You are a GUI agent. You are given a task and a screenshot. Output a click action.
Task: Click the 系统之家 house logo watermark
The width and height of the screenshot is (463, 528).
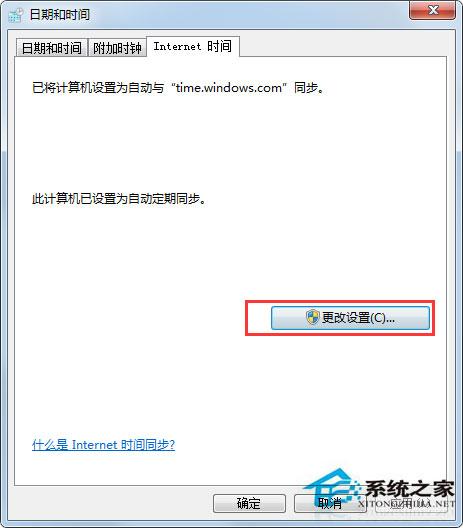pos(332,490)
